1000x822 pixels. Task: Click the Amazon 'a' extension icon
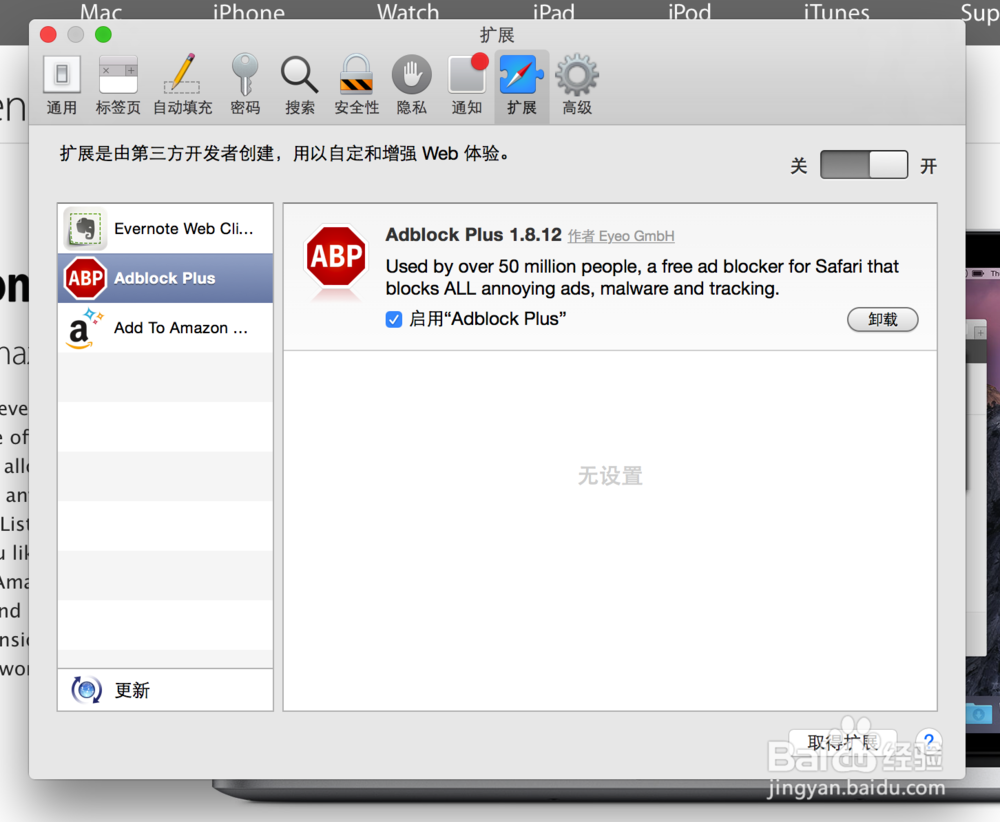[x=84, y=328]
